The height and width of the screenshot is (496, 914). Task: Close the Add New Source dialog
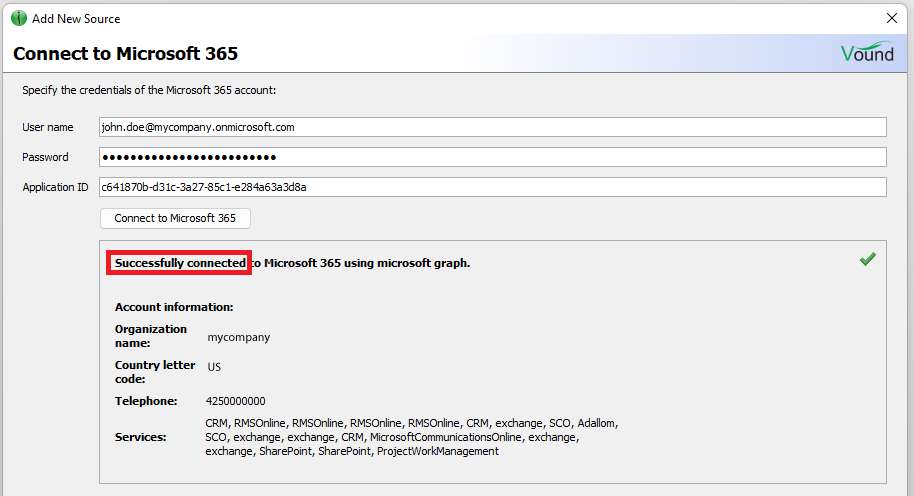click(x=892, y=18)
